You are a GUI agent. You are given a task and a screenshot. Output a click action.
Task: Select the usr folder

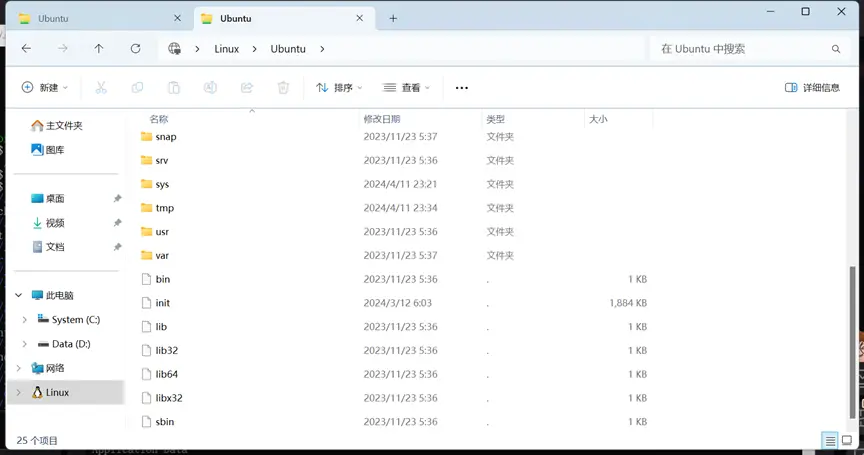pyautogui.click(x=161, y=231)
